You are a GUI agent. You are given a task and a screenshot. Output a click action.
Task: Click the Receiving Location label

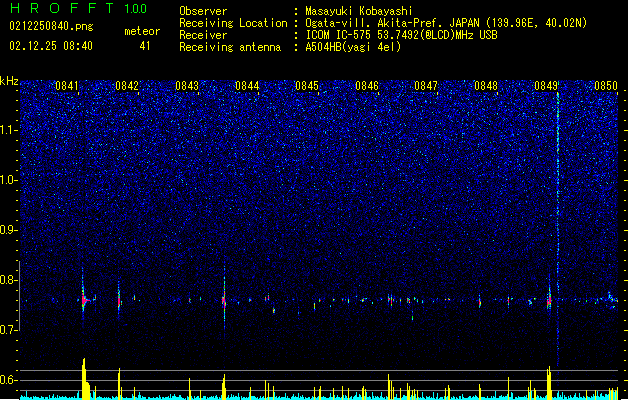click(x=233, y=23)
